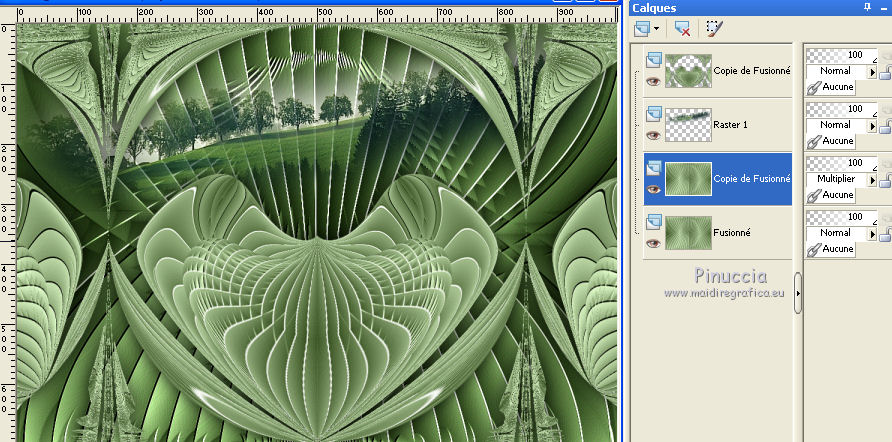Click the Aucune link toggle of Raster 1
This screenshot has width=892, height=442.
[x=831, y=141]
